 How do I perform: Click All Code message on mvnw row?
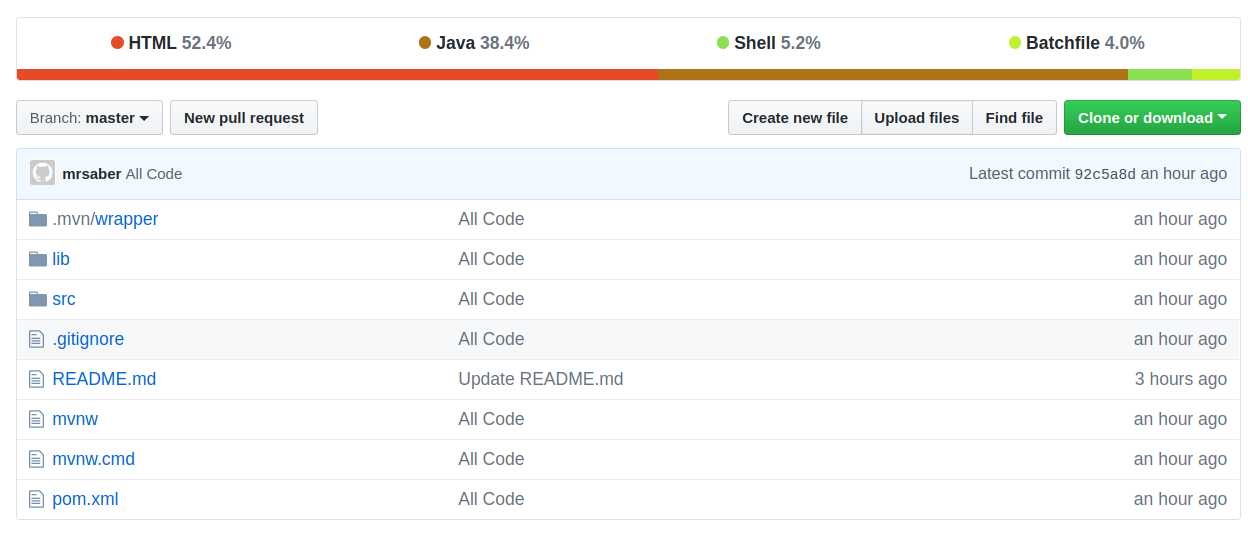point(491,419)
